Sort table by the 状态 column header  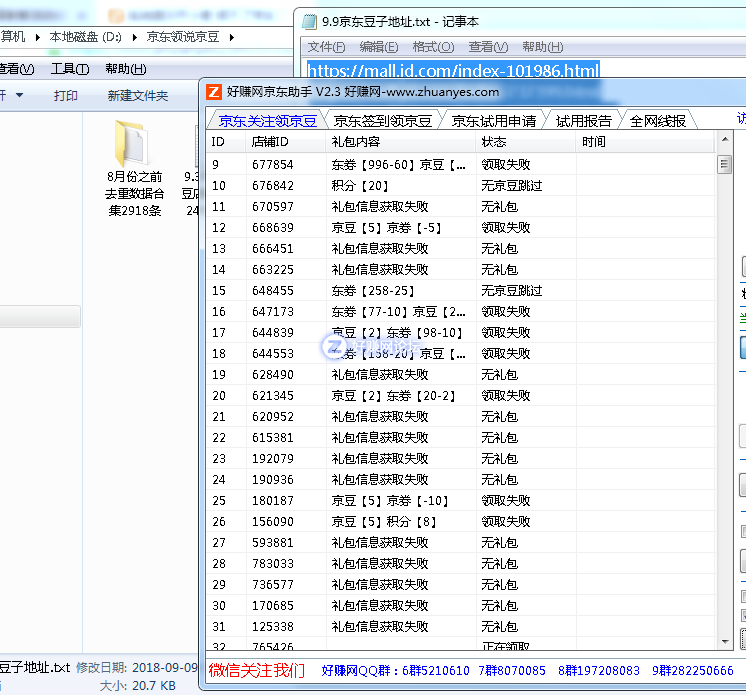pos(526,142)
